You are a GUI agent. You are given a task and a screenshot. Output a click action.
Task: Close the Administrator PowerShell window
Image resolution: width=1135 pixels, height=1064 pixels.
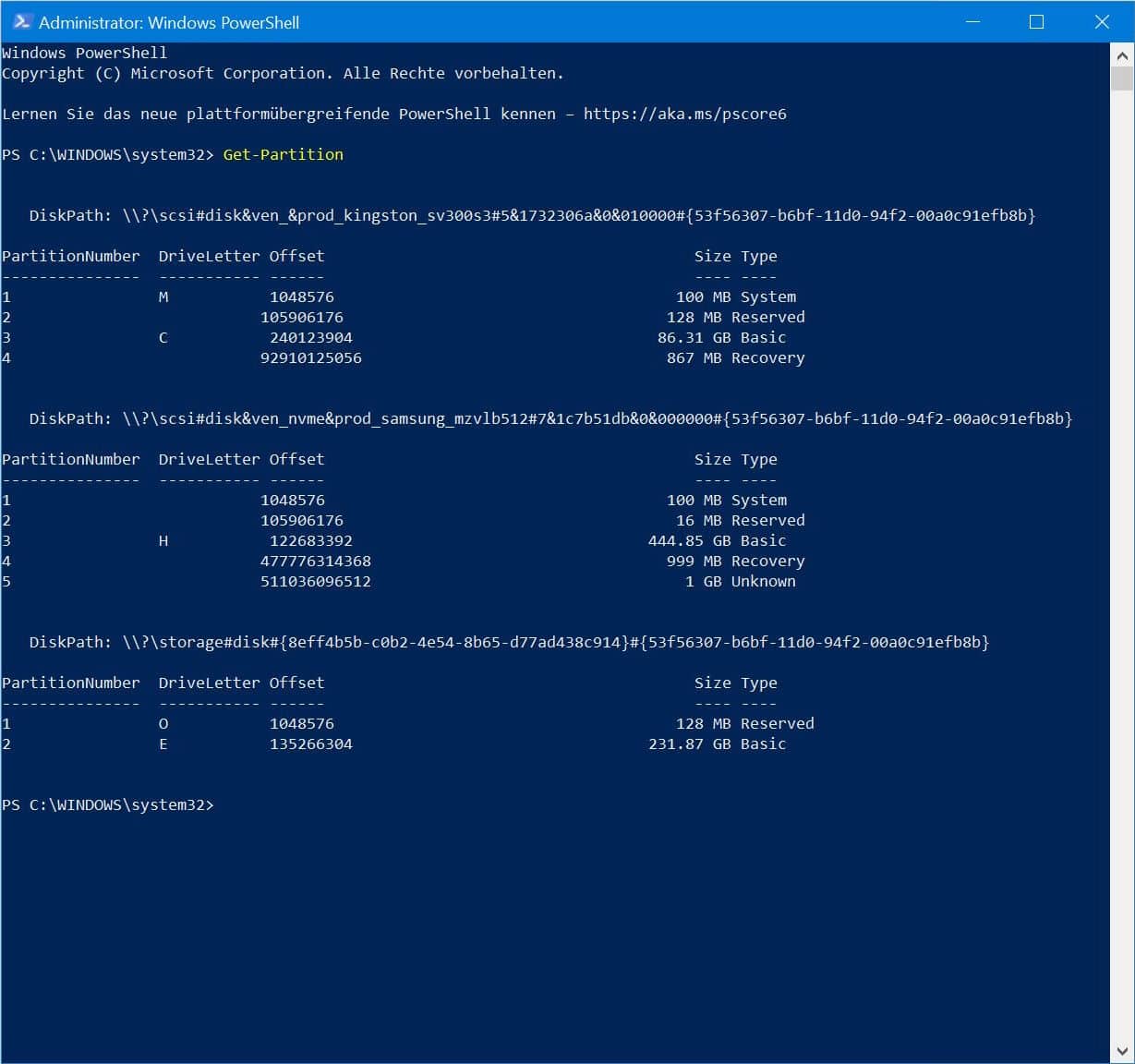coord(1101,22)
